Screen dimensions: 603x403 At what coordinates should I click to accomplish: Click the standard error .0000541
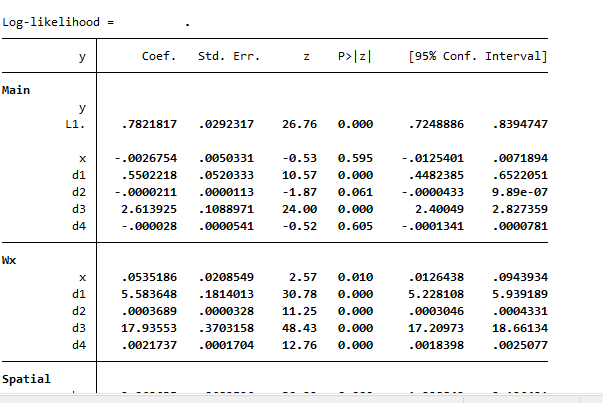(x=227, y=226)
